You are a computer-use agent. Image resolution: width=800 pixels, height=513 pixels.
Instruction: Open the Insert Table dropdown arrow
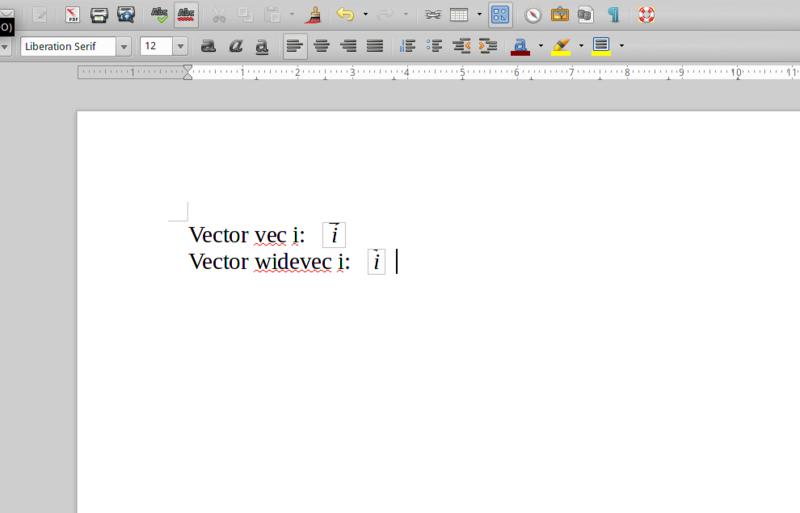point(479,15)
